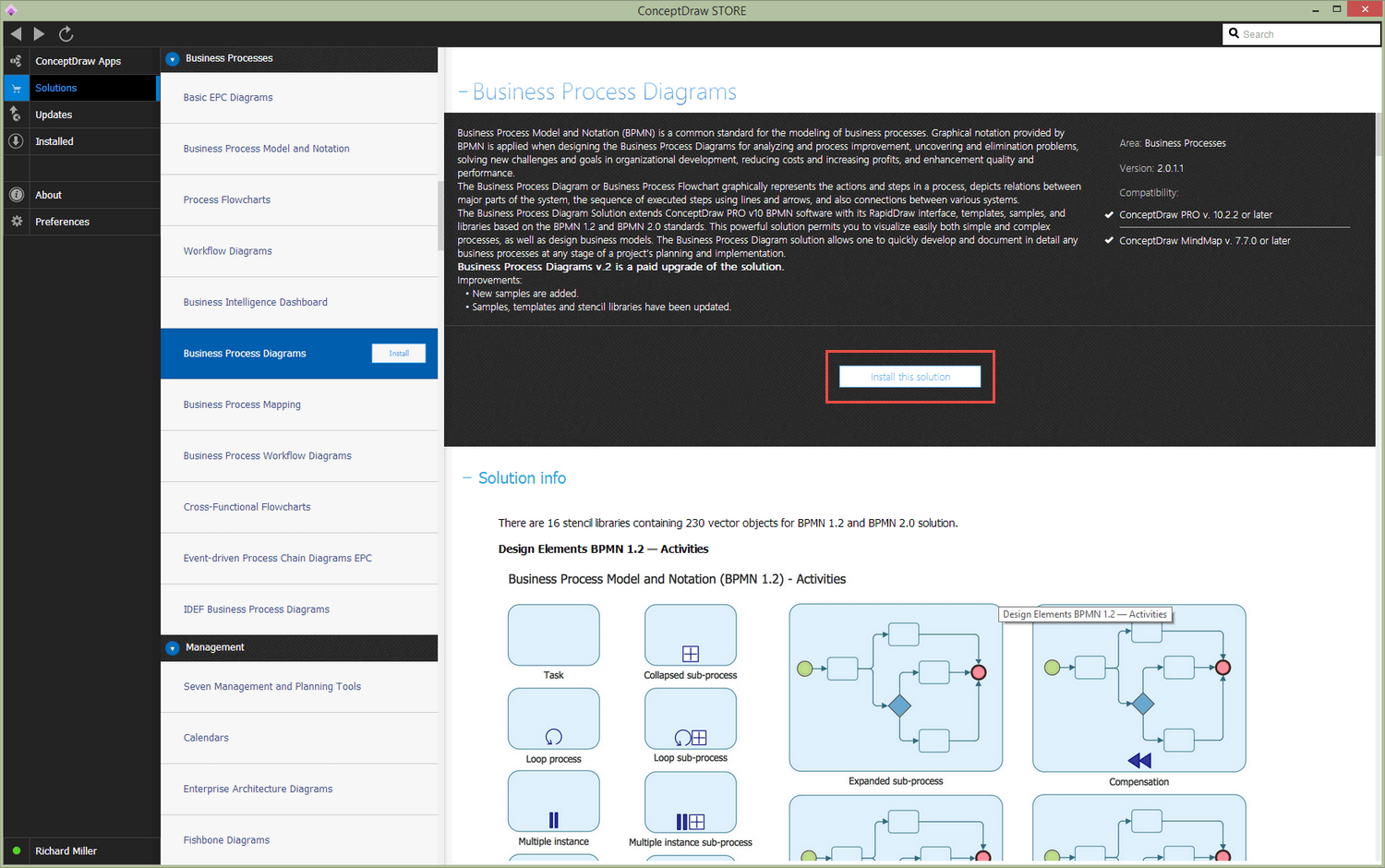Open the Compensation diagram preview

point(1139,688)
